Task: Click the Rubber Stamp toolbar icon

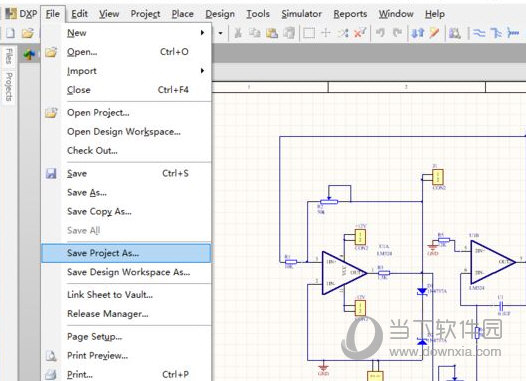Action: point(289,33)
